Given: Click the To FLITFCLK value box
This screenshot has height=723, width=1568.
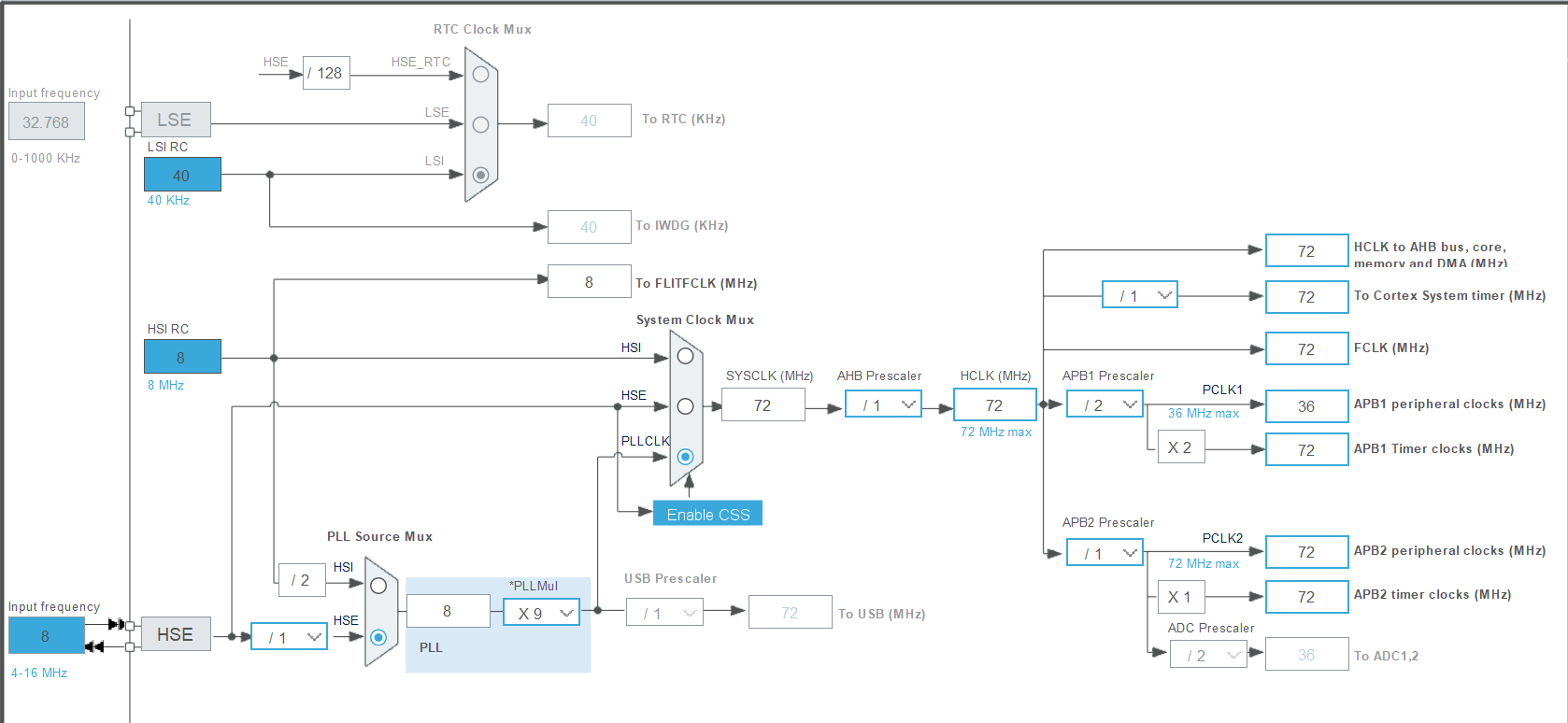Looking at the screenshot, I should (x=590, y=281).
